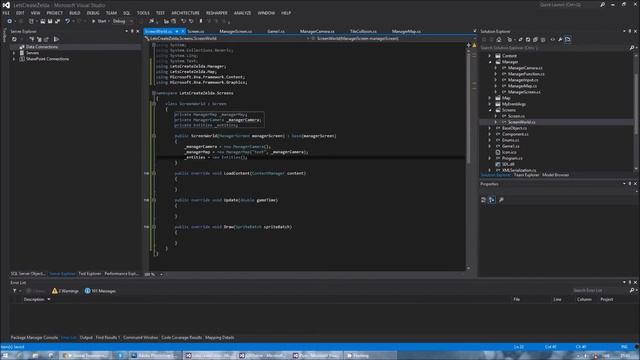Toggle auto-hide pin on Properties panel
Screen dimensions: 640x360
coord(629,184)
